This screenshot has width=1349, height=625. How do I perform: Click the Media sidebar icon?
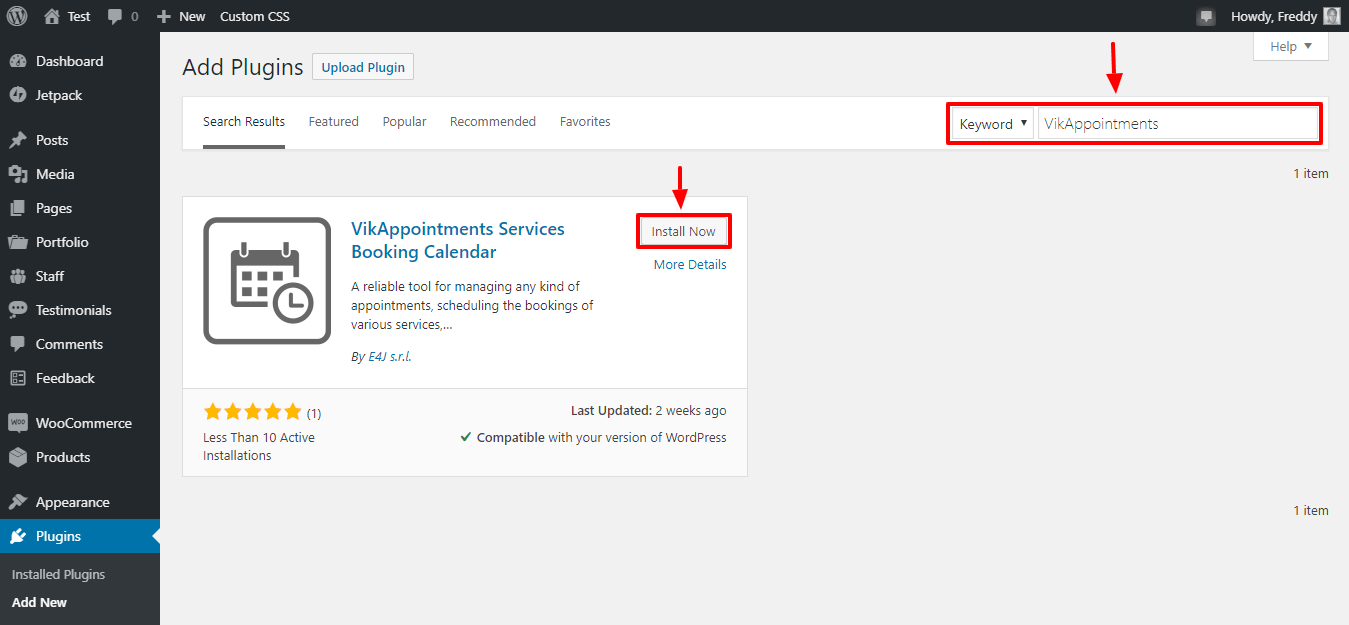tap(18, 174)
